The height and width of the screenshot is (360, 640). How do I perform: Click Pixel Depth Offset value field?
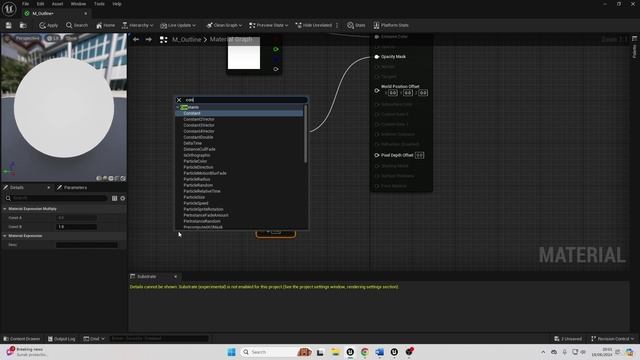(x=420, y=156)
